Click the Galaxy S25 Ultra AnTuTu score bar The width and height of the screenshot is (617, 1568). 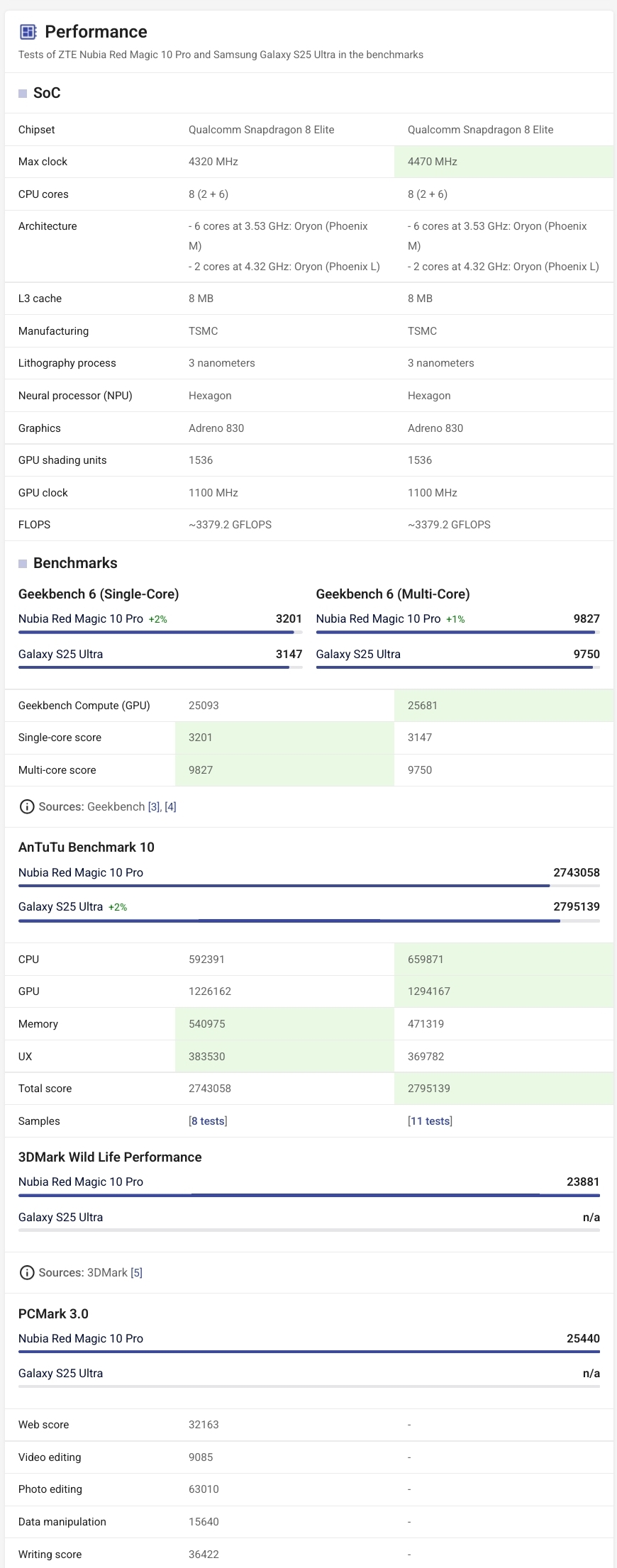(x=309, y=921)
